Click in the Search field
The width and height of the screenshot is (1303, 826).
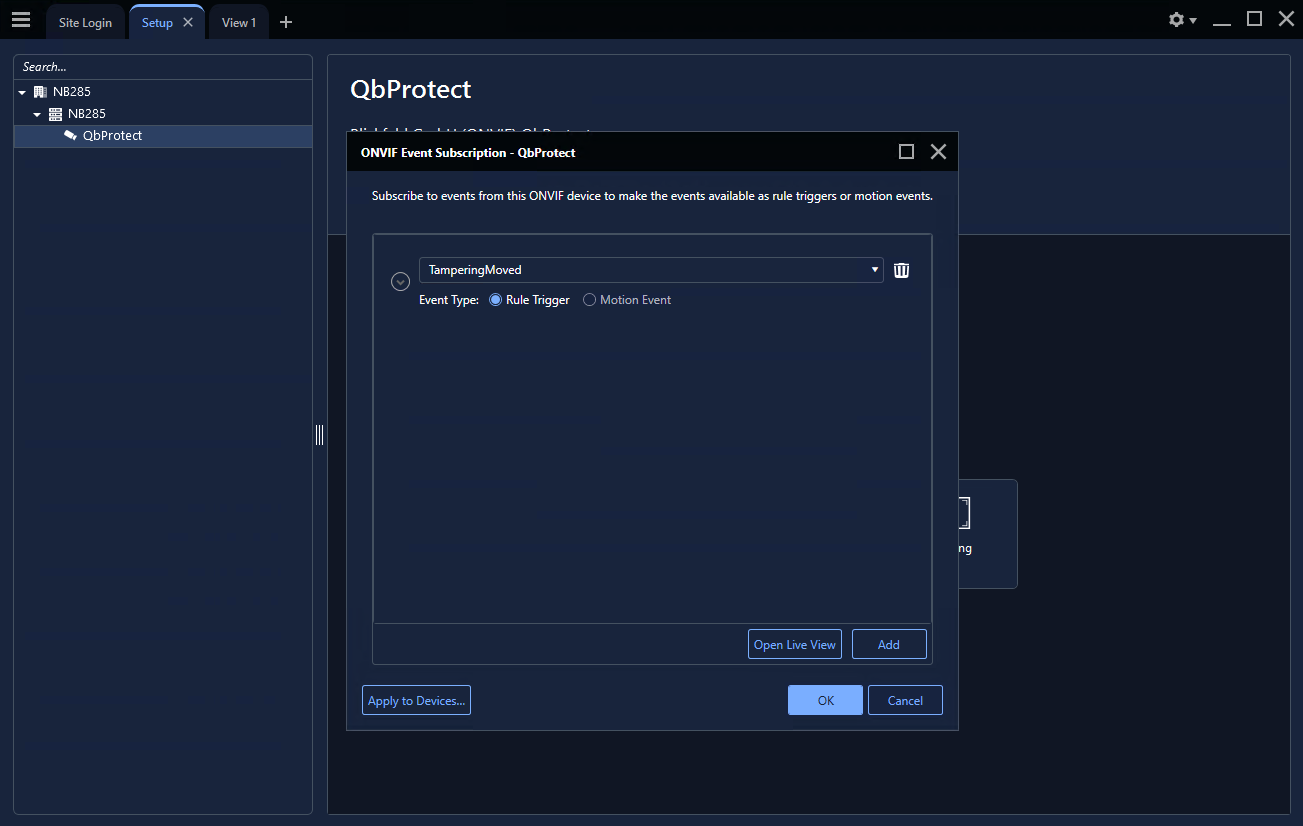click(160, 67)
